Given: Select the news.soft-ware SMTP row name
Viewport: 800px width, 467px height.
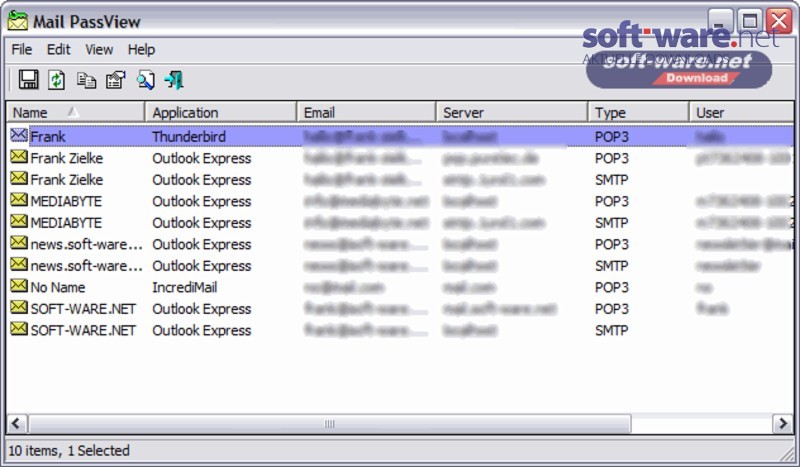Looking at the screenshot, I should 86,266.
